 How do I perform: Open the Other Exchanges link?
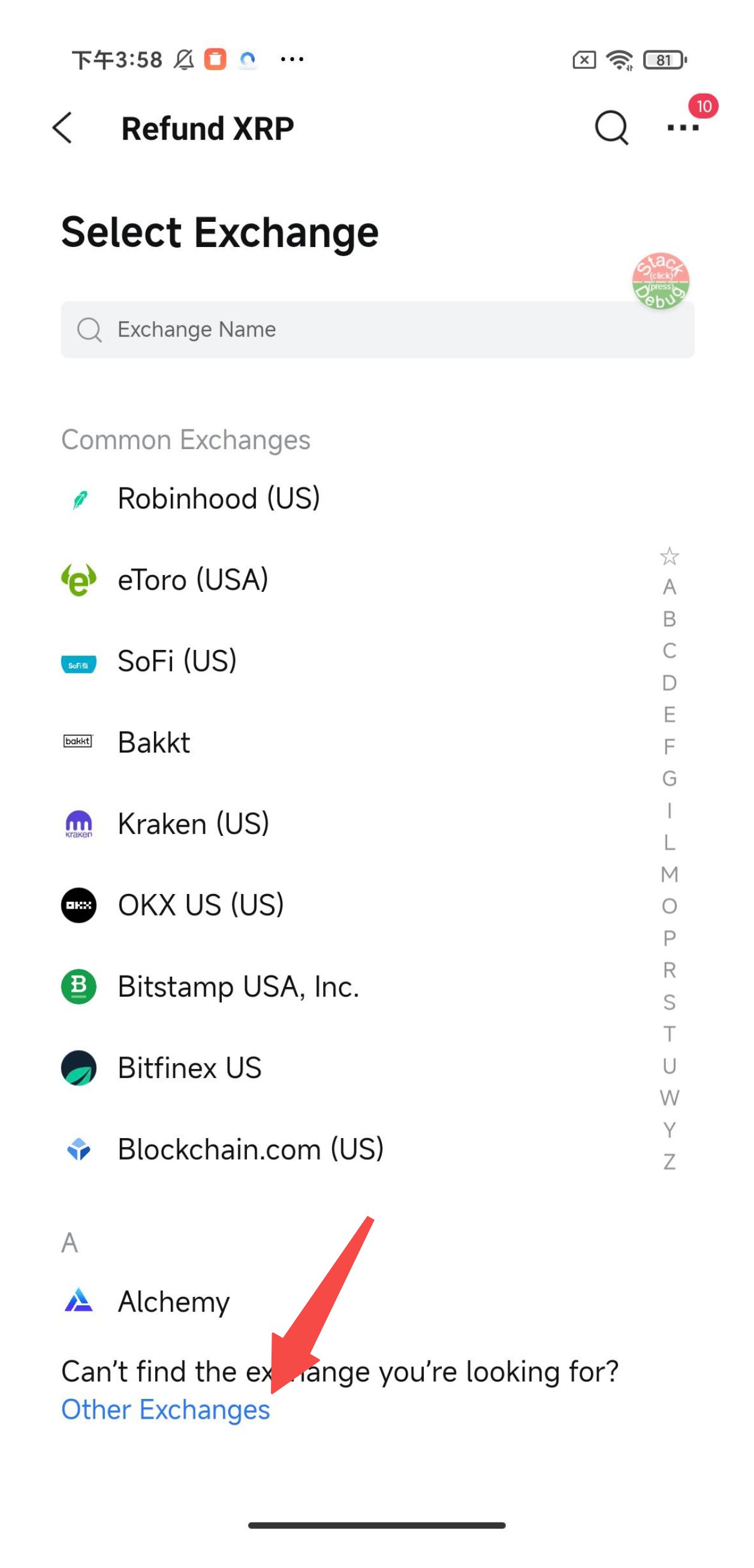(x=165, y=1409)
